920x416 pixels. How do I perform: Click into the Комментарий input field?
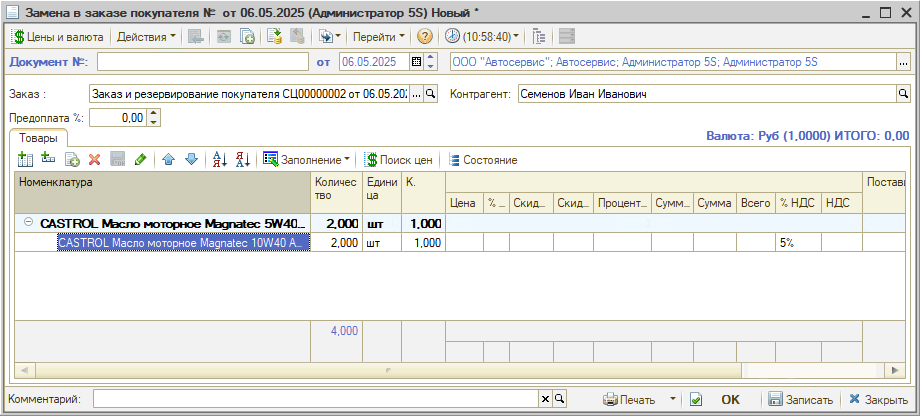coord(315,399)
